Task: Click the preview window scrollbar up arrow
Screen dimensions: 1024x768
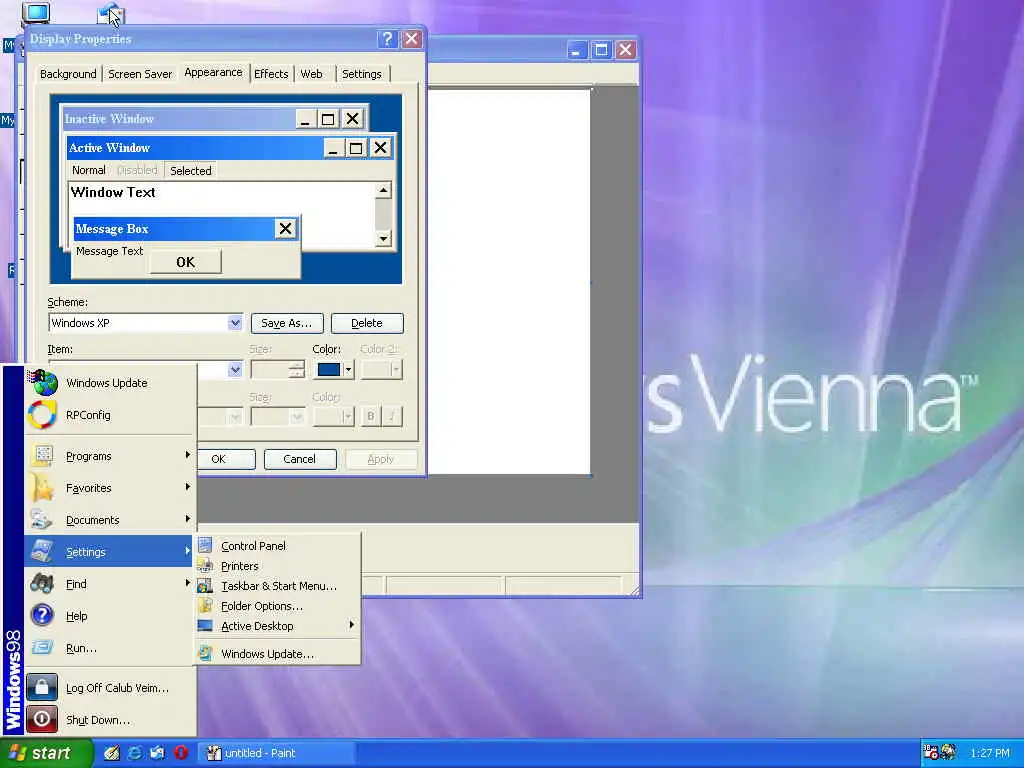Action: point(383,191)
